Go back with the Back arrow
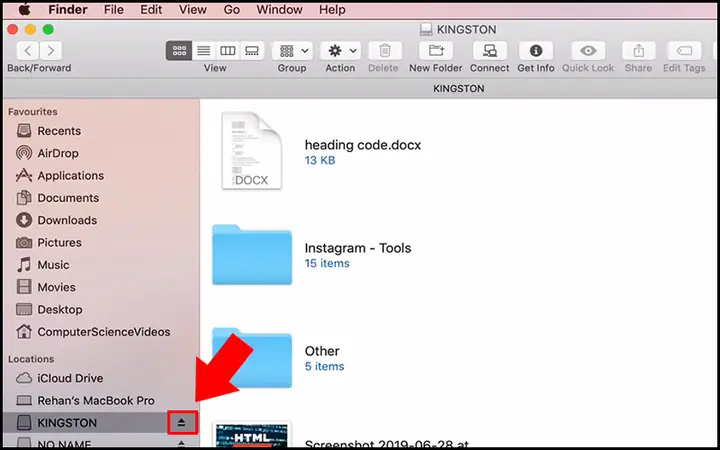The width and height of the screenshot is (720, 450). click(x=28, y=51)
